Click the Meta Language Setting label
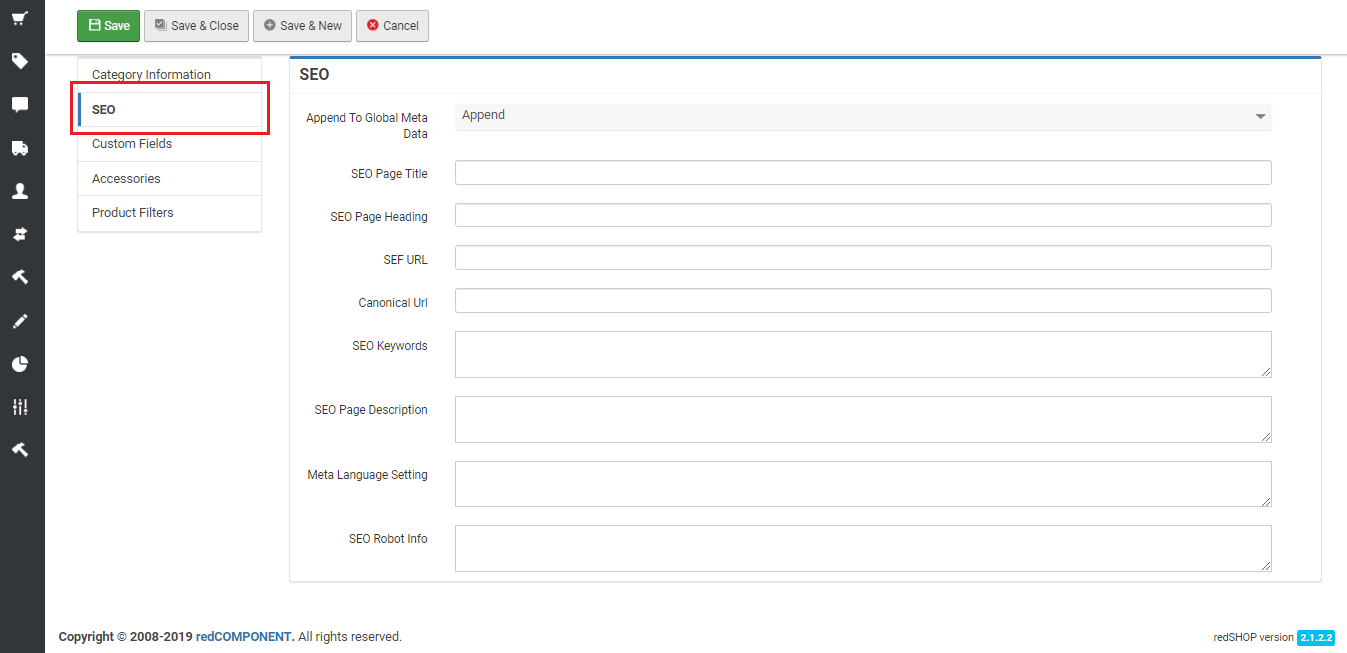This screenshot has height=653, width=1347. [x=367, y=475]
